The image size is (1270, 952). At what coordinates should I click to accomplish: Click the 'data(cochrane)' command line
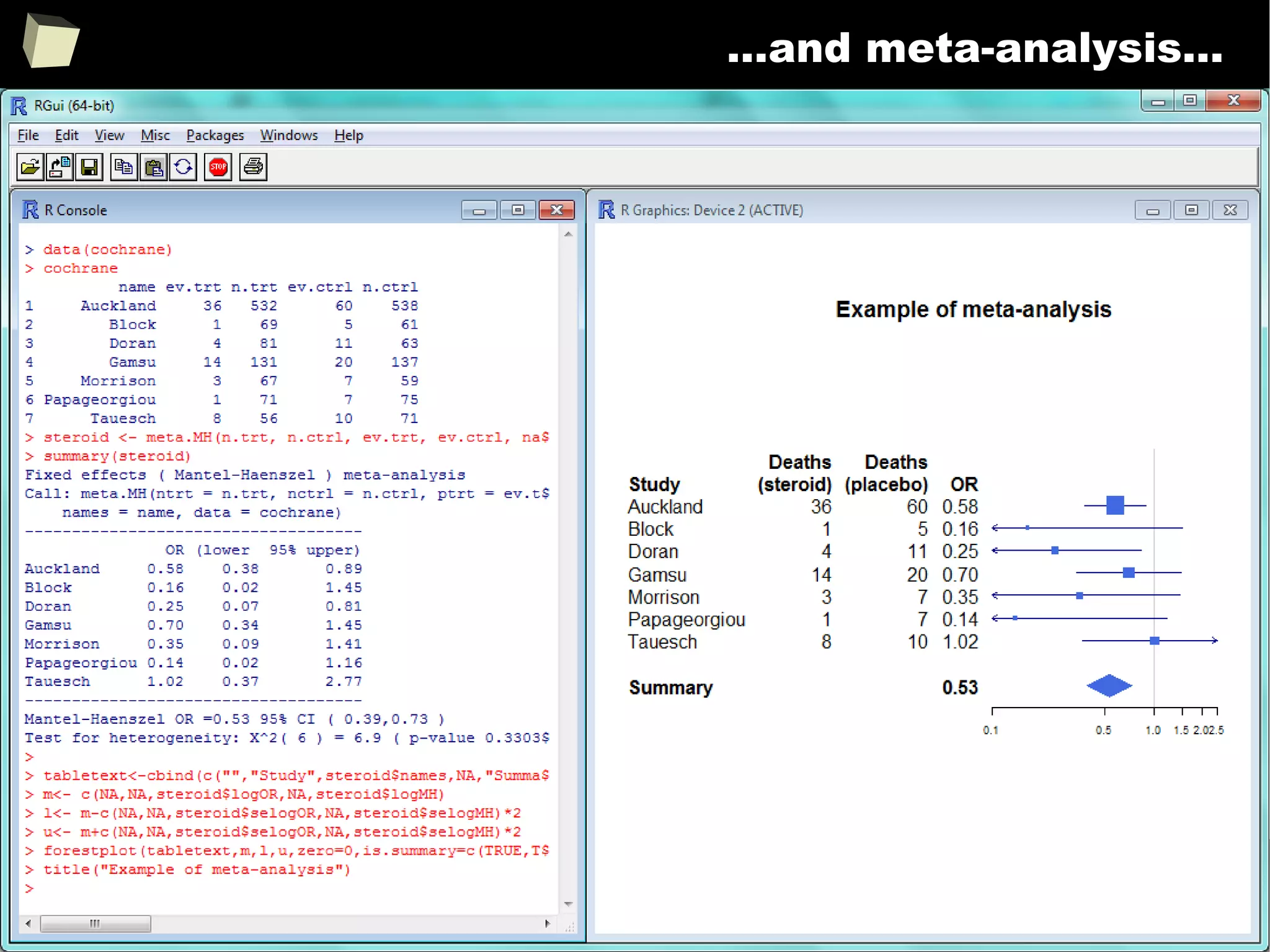(99, 249)
